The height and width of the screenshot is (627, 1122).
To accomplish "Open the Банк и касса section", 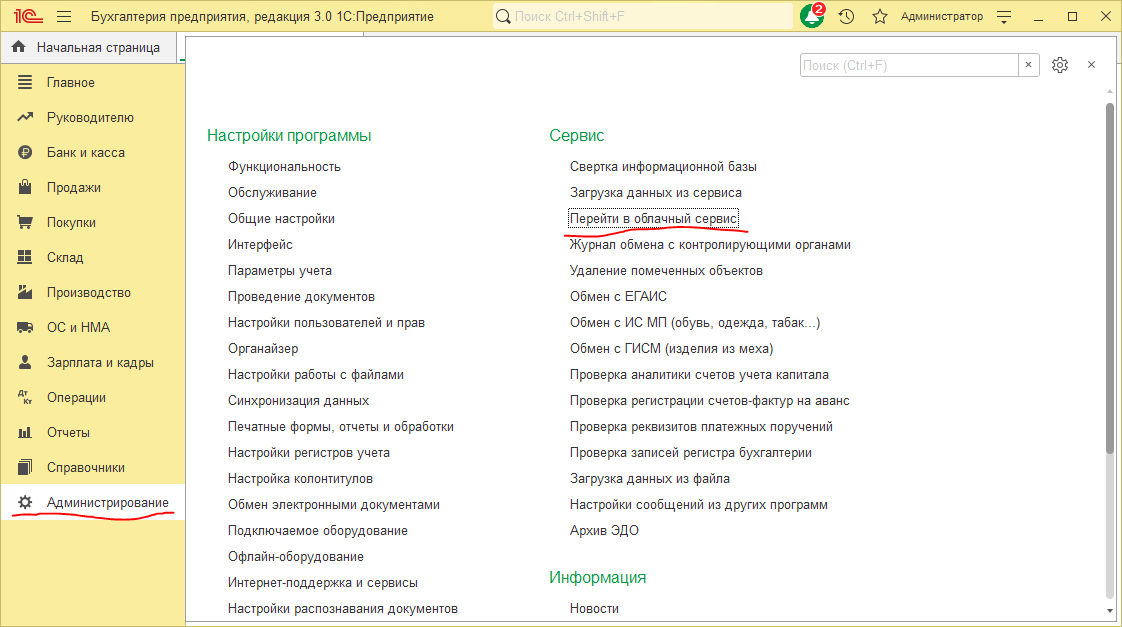I will [85, 152].
